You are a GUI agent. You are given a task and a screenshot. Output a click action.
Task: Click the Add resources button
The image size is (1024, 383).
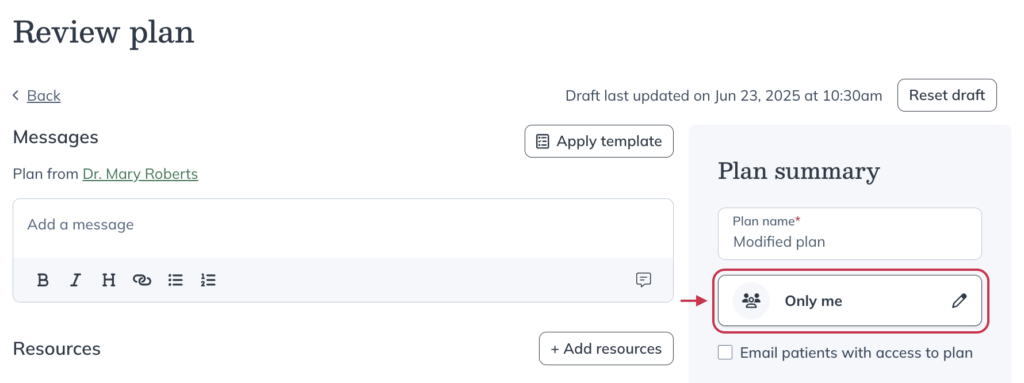pyautogui.click(x=606, y=348)
